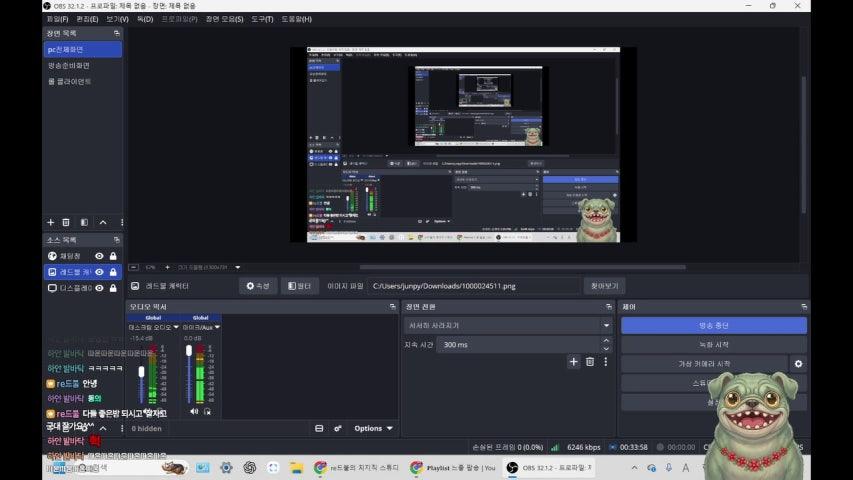Click the virtual camera settings gear icon
Screen dimensions: 853x480
pyautogui.click(x=798, y=364)
